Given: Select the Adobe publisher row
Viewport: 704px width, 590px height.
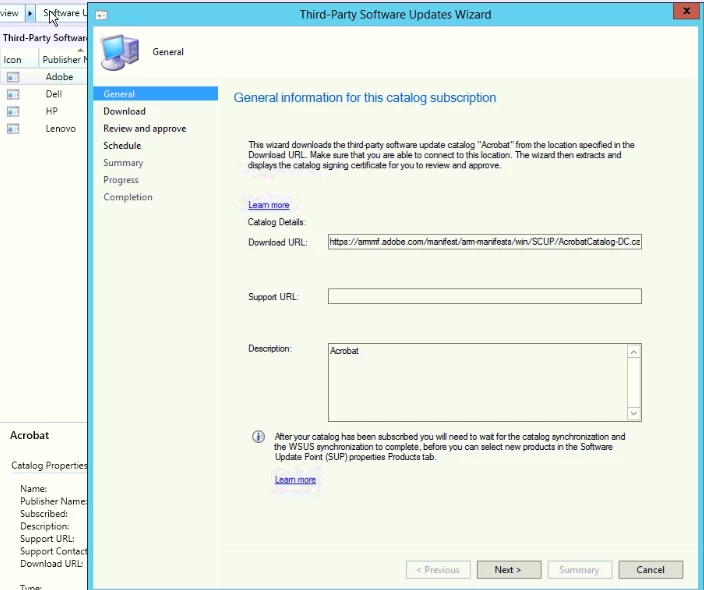Looking at the screenshot, I should (x=43, y=77).
